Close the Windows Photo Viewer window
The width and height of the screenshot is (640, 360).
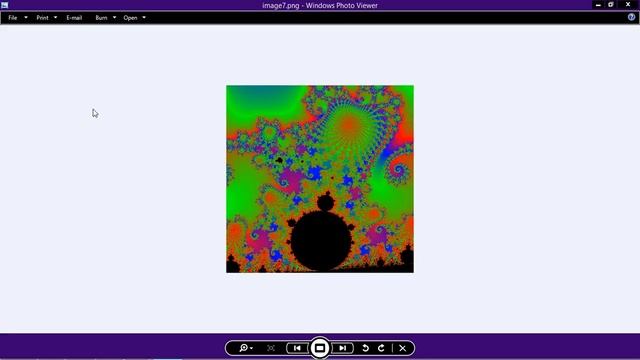(628, 5)
